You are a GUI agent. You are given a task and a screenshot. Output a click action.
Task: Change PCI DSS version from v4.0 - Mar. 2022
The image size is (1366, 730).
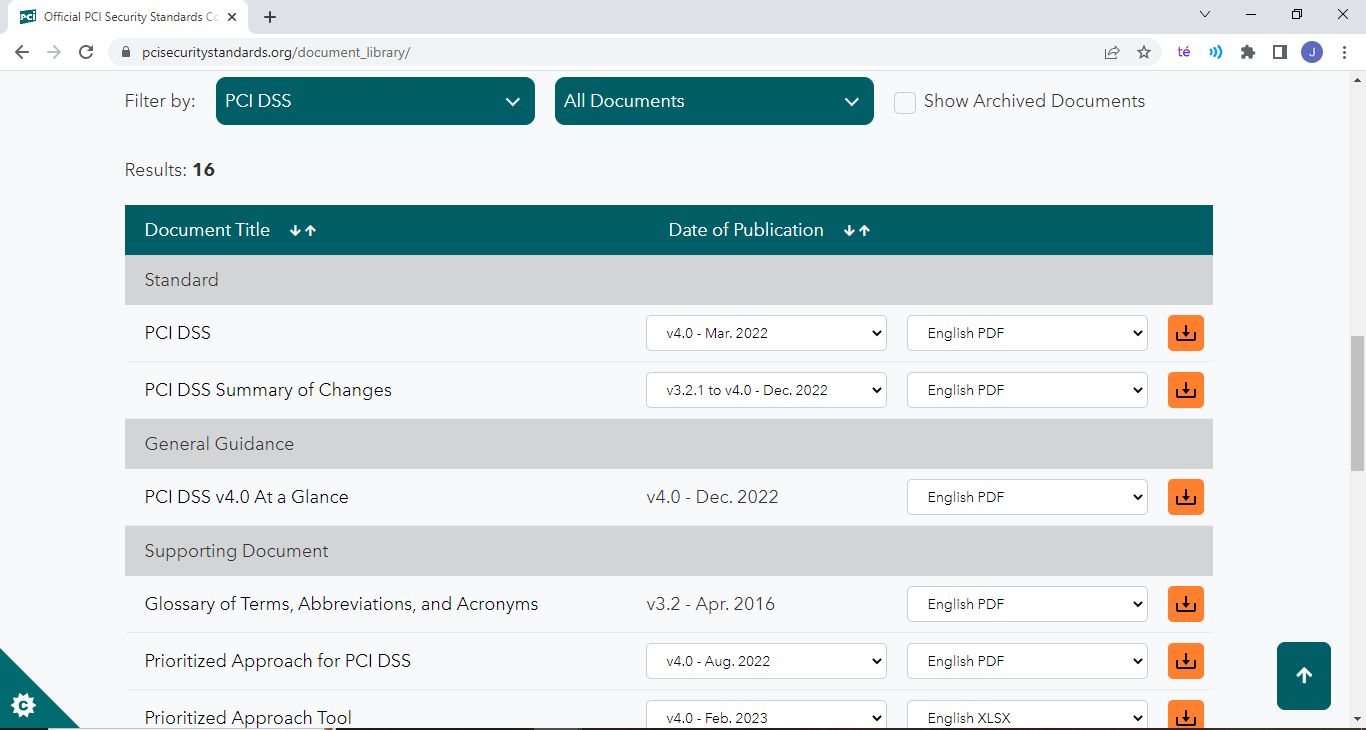click(x=766, y=333)
